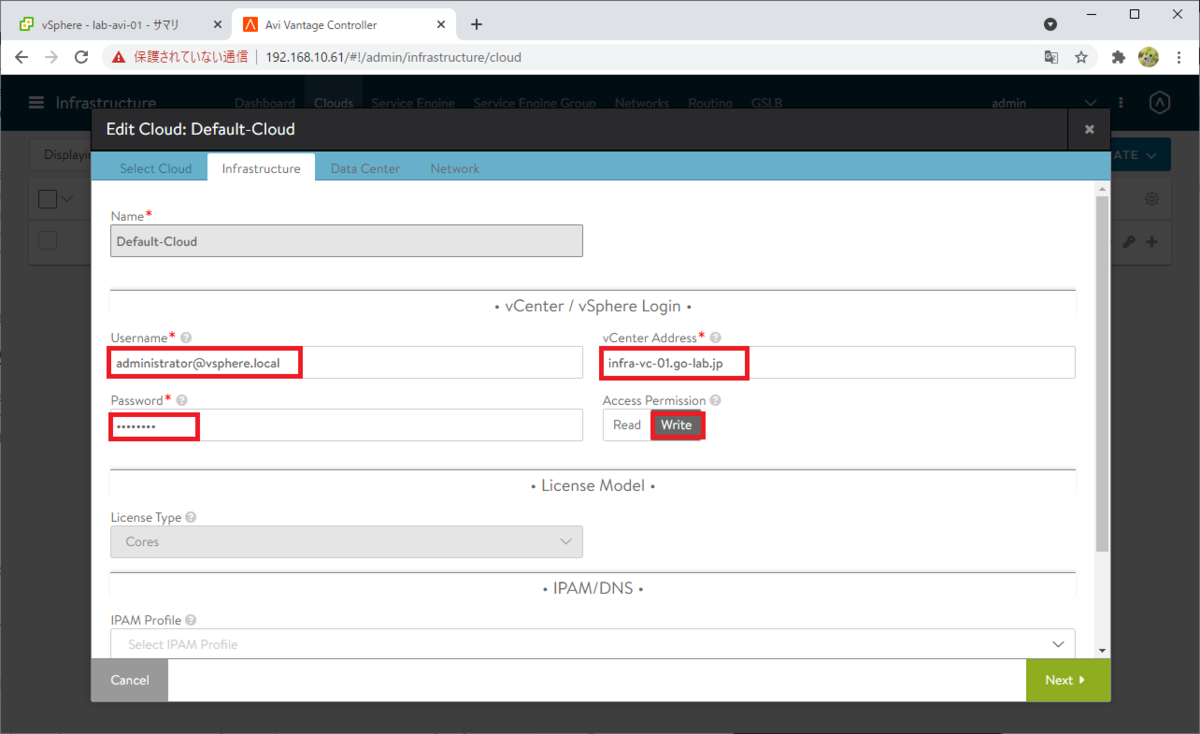Click the browser forward arrow
The image size is (1200, 734).
[x=52, y=57]
